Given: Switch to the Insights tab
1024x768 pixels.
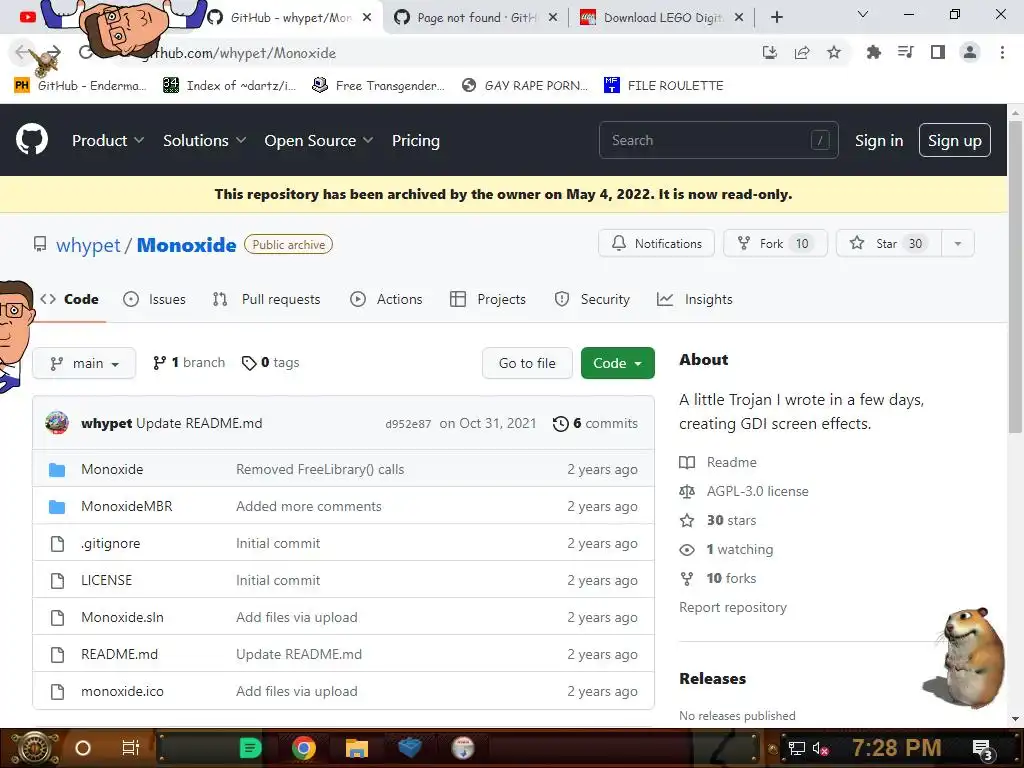Looking at the screenshot, I should click(x=695, y=299).
